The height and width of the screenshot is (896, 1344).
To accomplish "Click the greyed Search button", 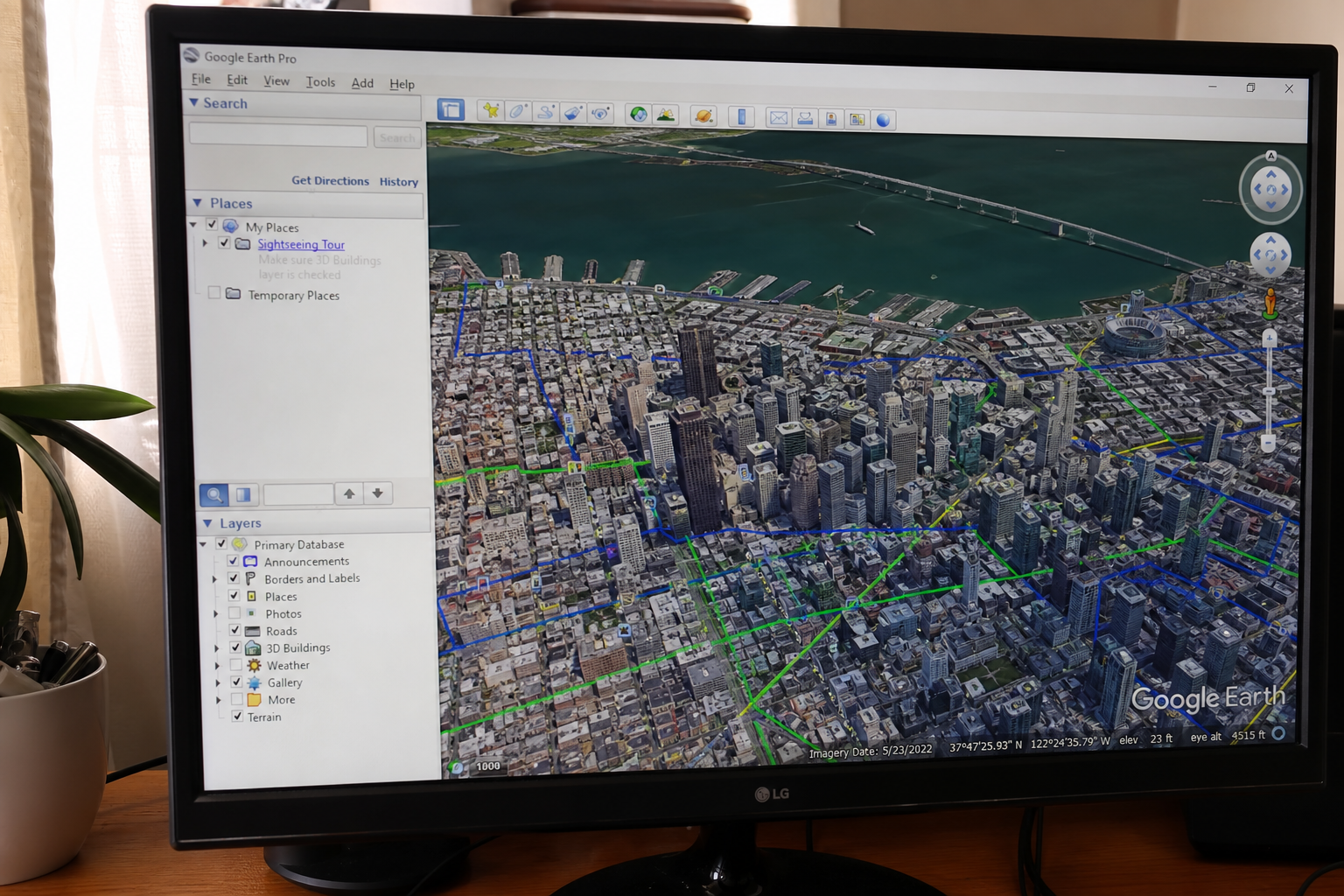I will coord(397,137).
